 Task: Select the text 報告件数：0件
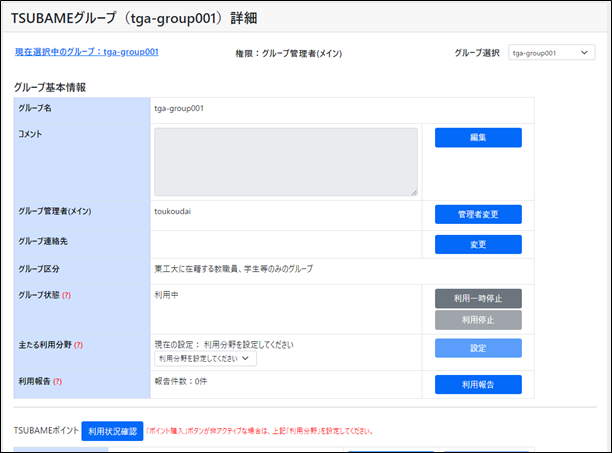[x=181, y=381]
